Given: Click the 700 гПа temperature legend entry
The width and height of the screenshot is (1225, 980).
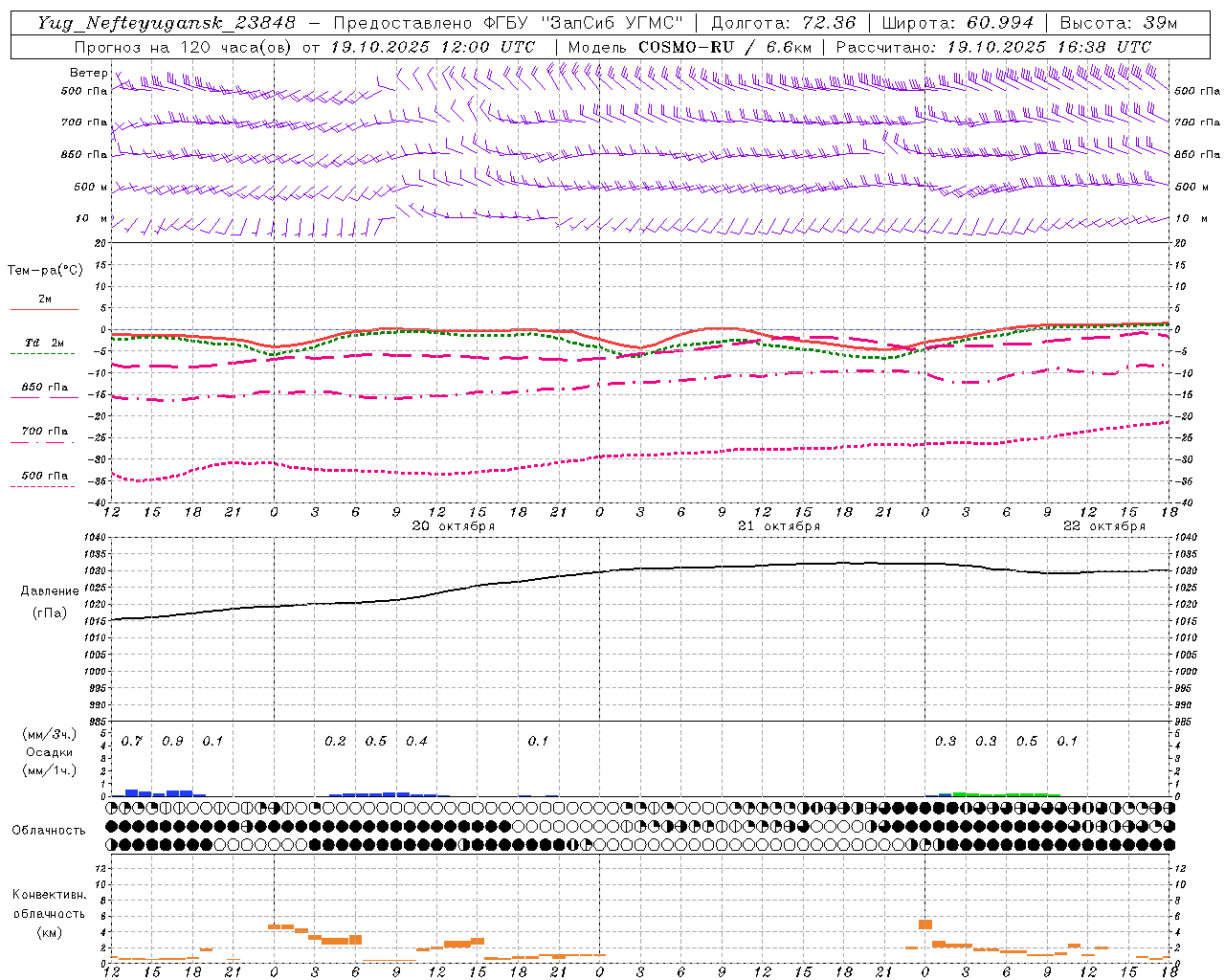Looking at the screenshot, I should pos(45,431).
